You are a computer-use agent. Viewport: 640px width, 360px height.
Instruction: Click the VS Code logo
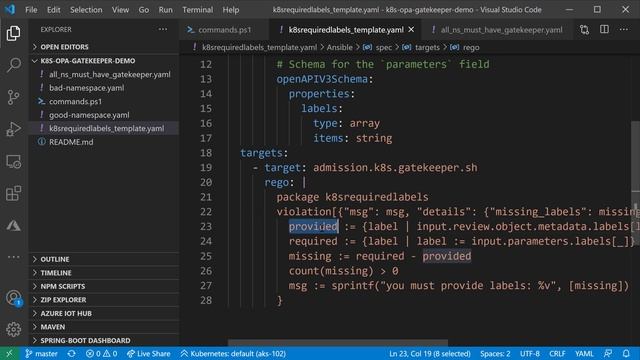(x=10, y=9)
